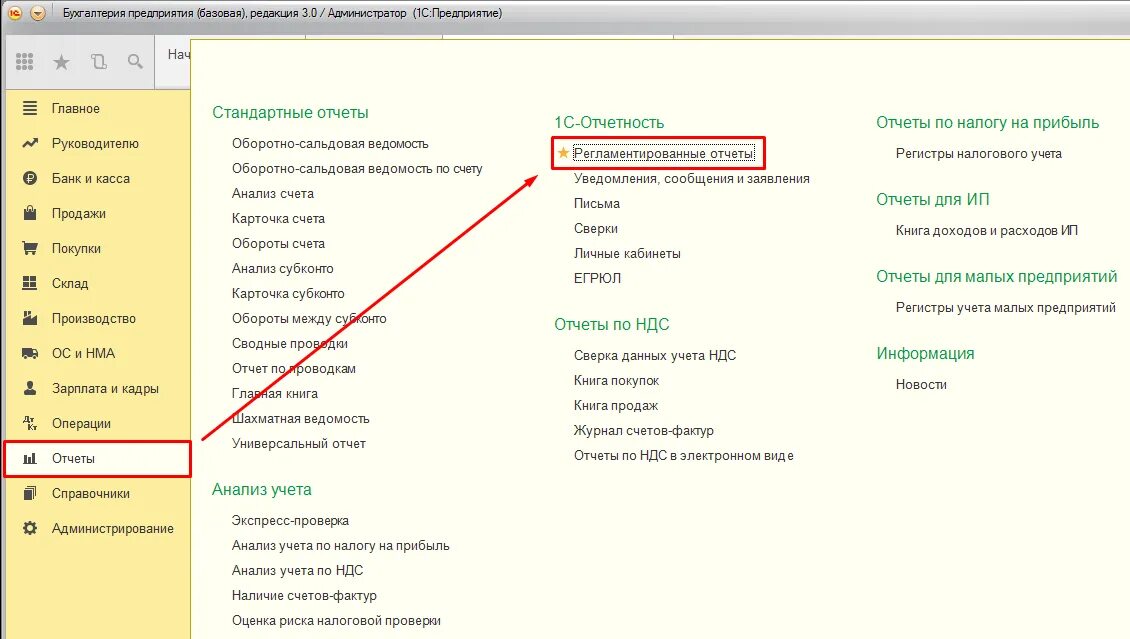
Task: Open the Письма link
Action: pos(597,203)
